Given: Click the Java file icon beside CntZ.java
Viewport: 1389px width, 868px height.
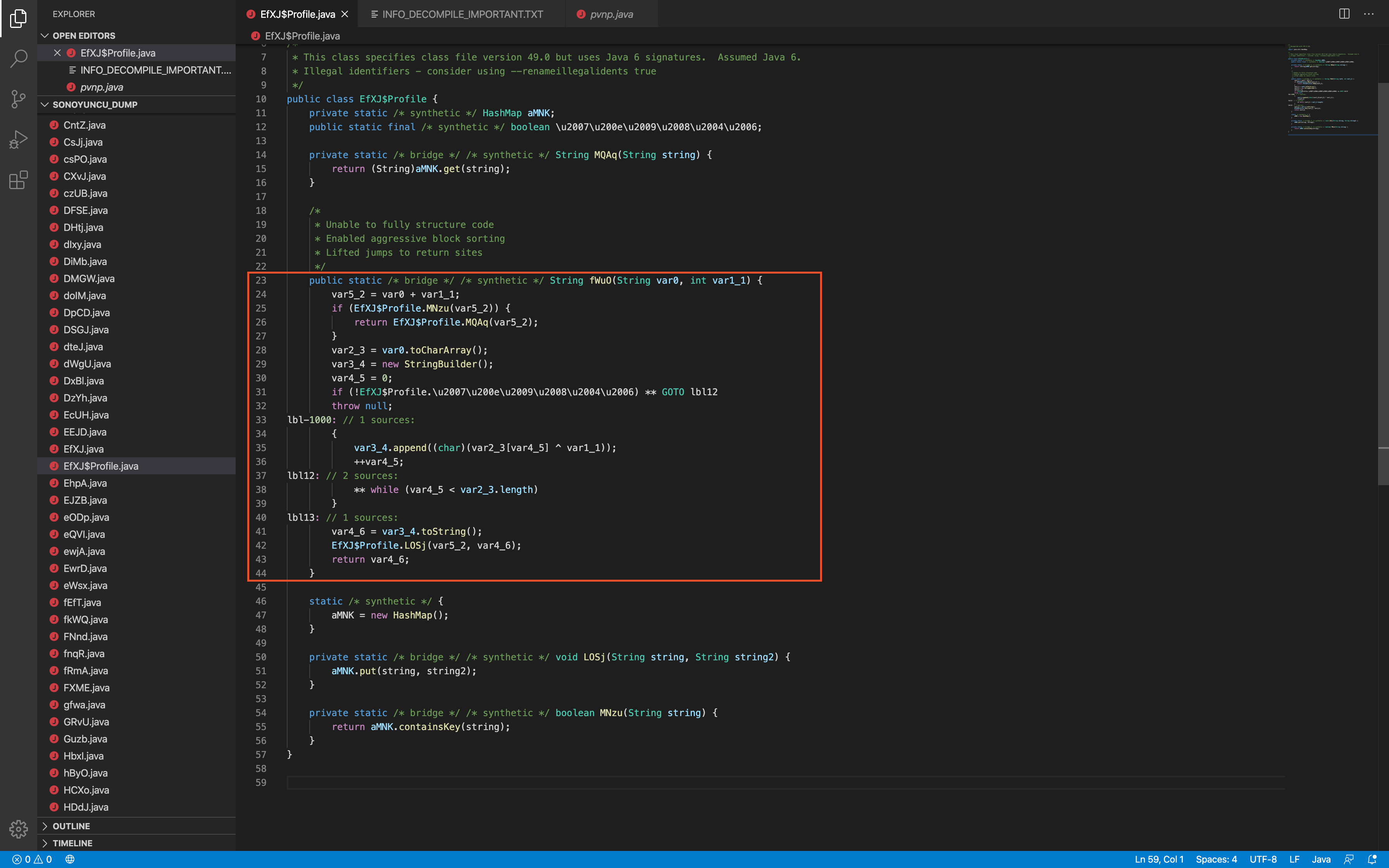Looking at the screenshot, I should coord(54,124).
